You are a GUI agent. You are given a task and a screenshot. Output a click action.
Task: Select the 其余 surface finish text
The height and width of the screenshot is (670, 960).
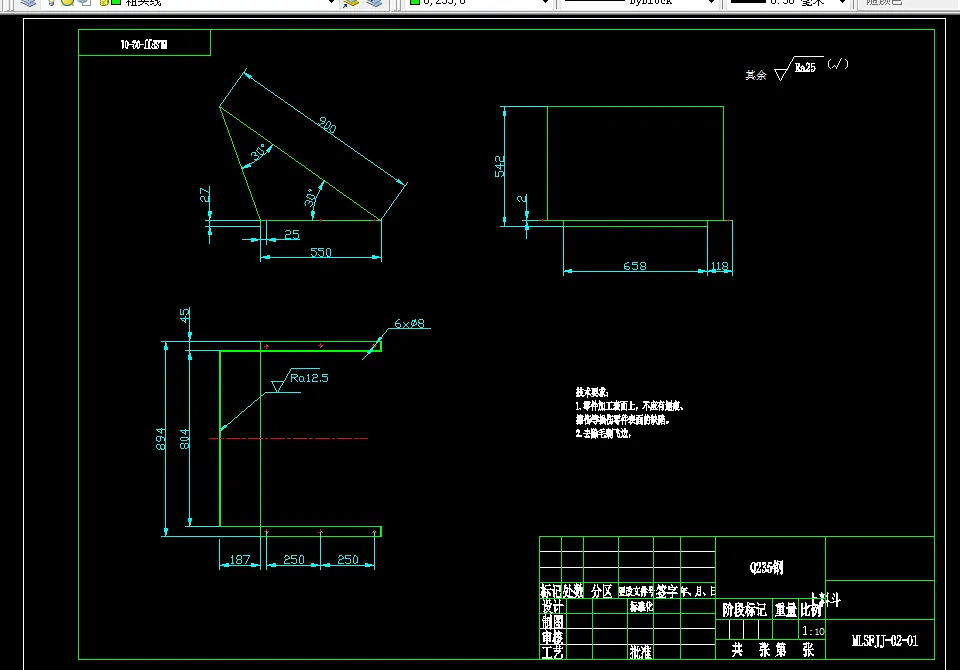pos(756,75)
